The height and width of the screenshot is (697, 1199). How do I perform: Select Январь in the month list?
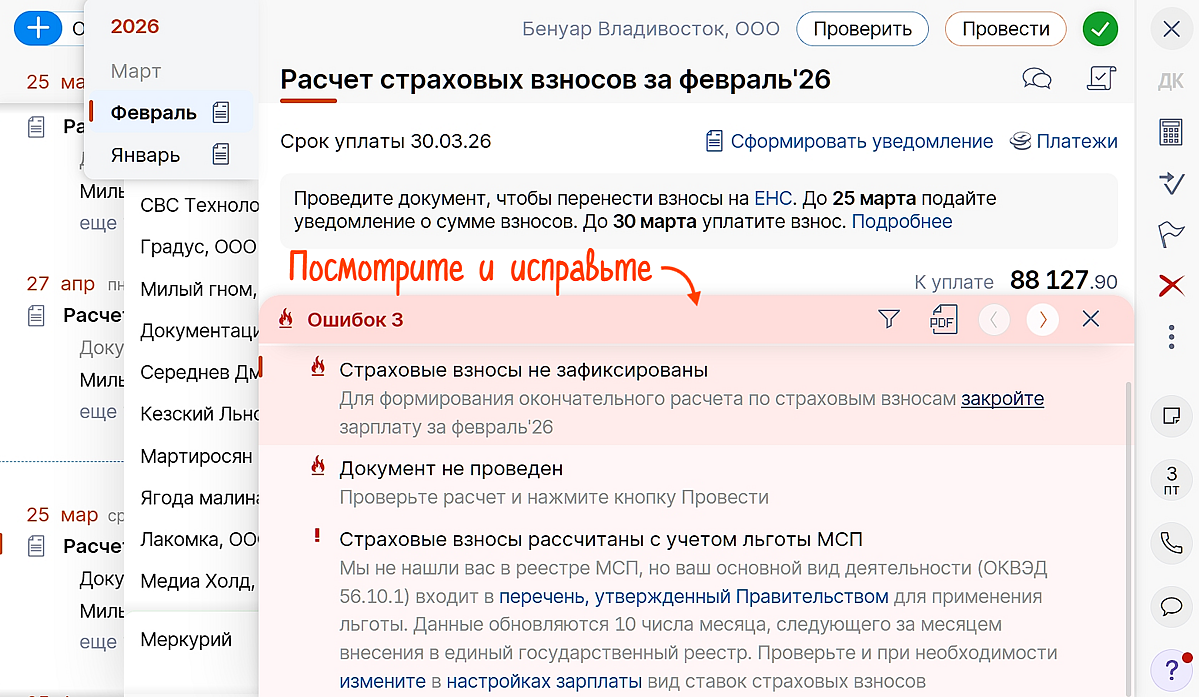click(x=146, y=155)
